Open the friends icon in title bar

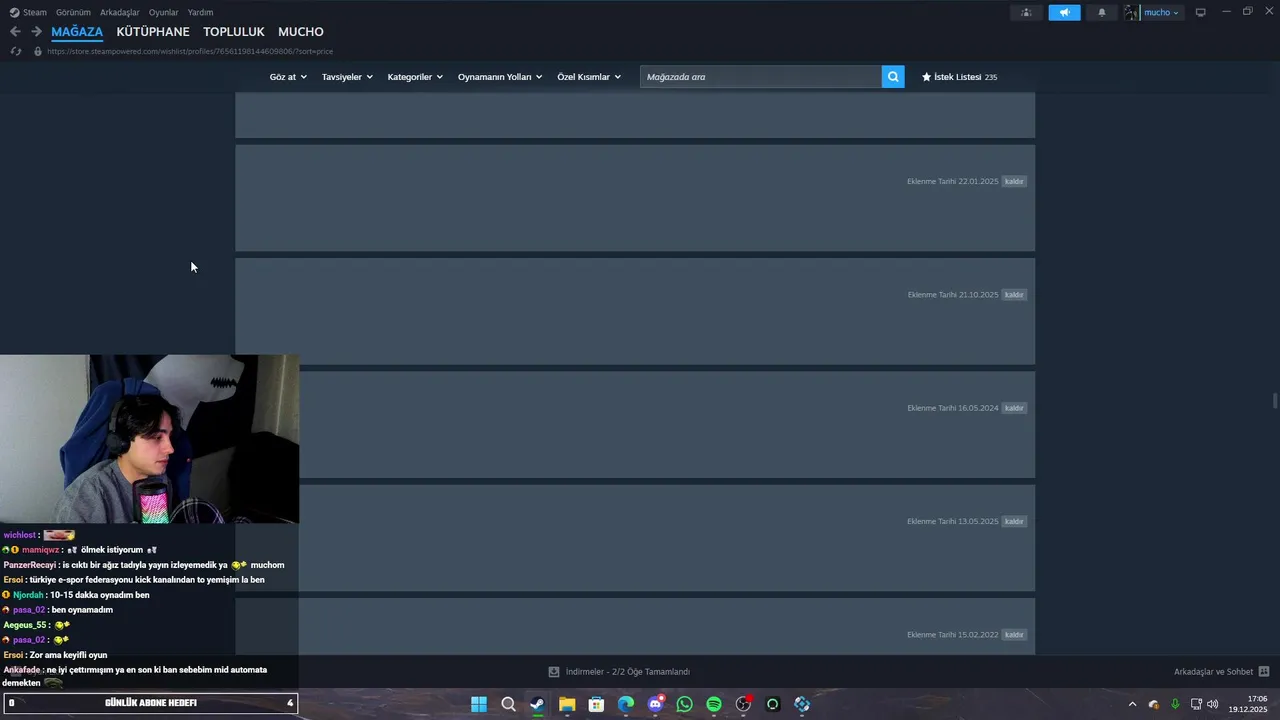click(1026, 12)
